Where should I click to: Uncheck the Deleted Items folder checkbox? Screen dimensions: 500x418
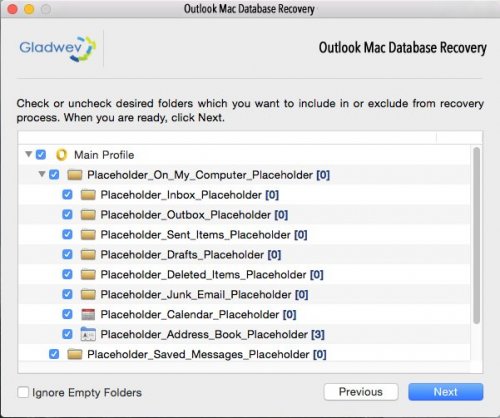point(67,274)
